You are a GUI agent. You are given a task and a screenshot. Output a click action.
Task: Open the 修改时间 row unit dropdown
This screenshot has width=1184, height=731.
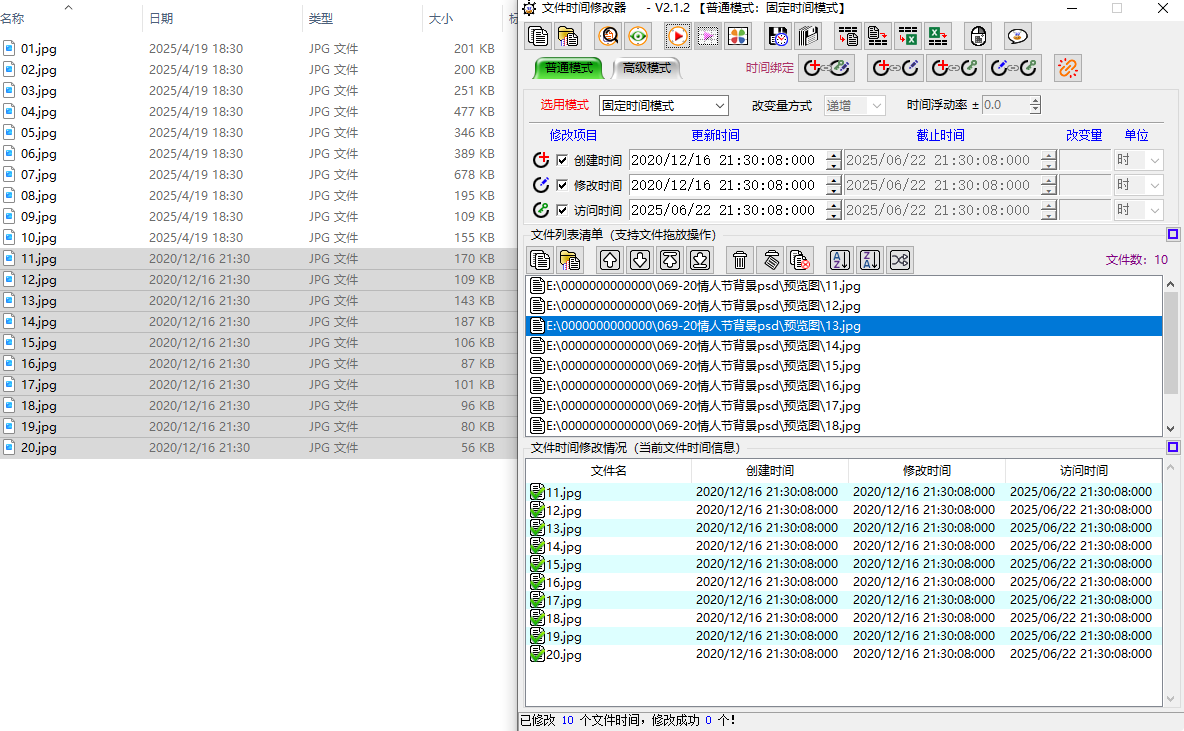[x=1139, y=185]
